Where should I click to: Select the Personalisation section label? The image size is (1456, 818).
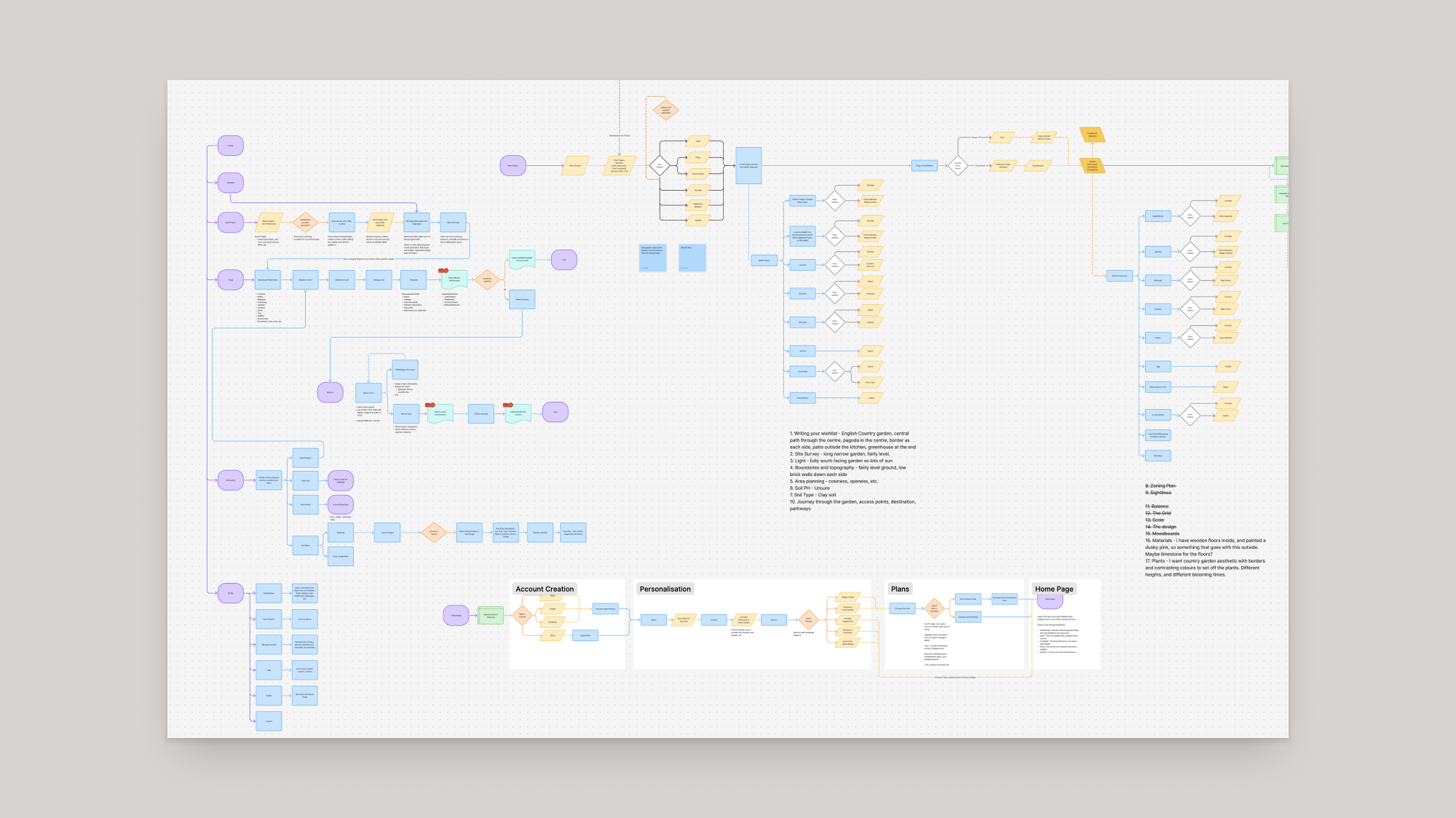click(665, 589)
